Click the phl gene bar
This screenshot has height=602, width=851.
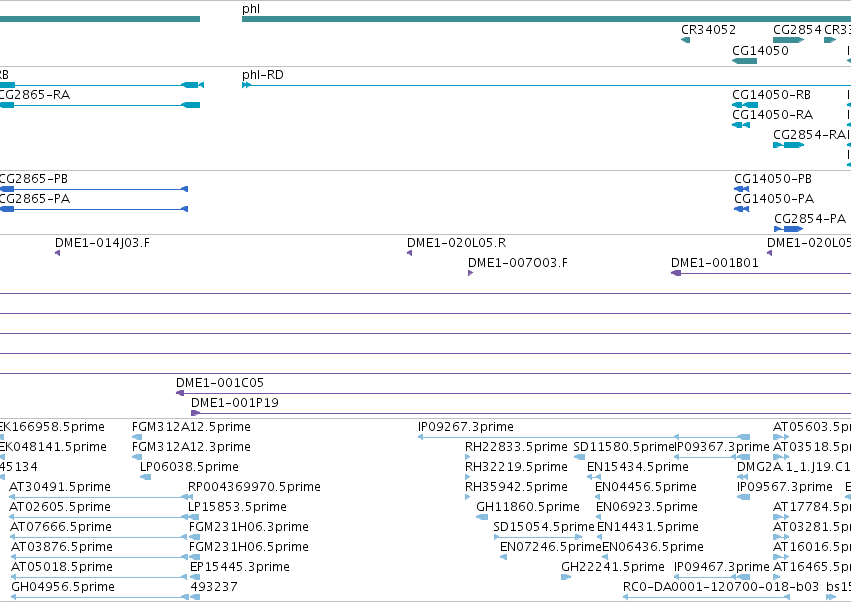pyautogui.click(x=546, y=19)
